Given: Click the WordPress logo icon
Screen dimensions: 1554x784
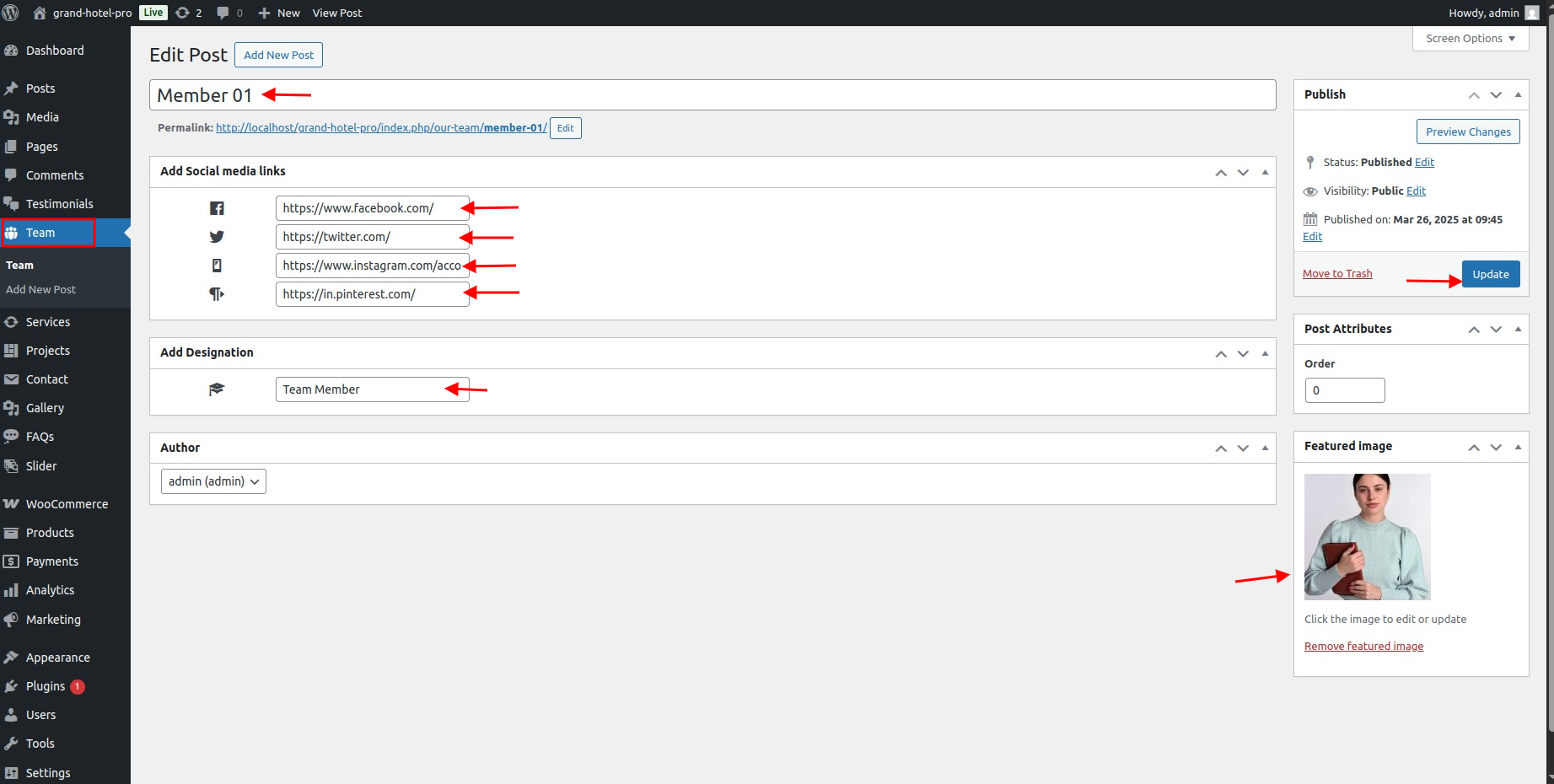Looking at the screenshot, I should [11, 13].
